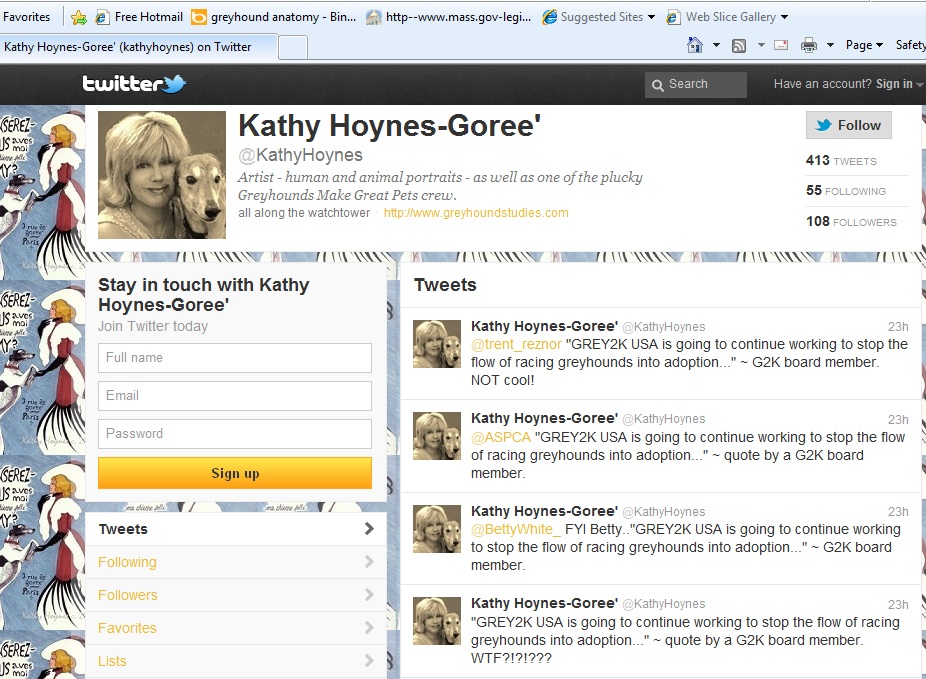
Task: Click the browser Home icon
Action: [695, 45]
